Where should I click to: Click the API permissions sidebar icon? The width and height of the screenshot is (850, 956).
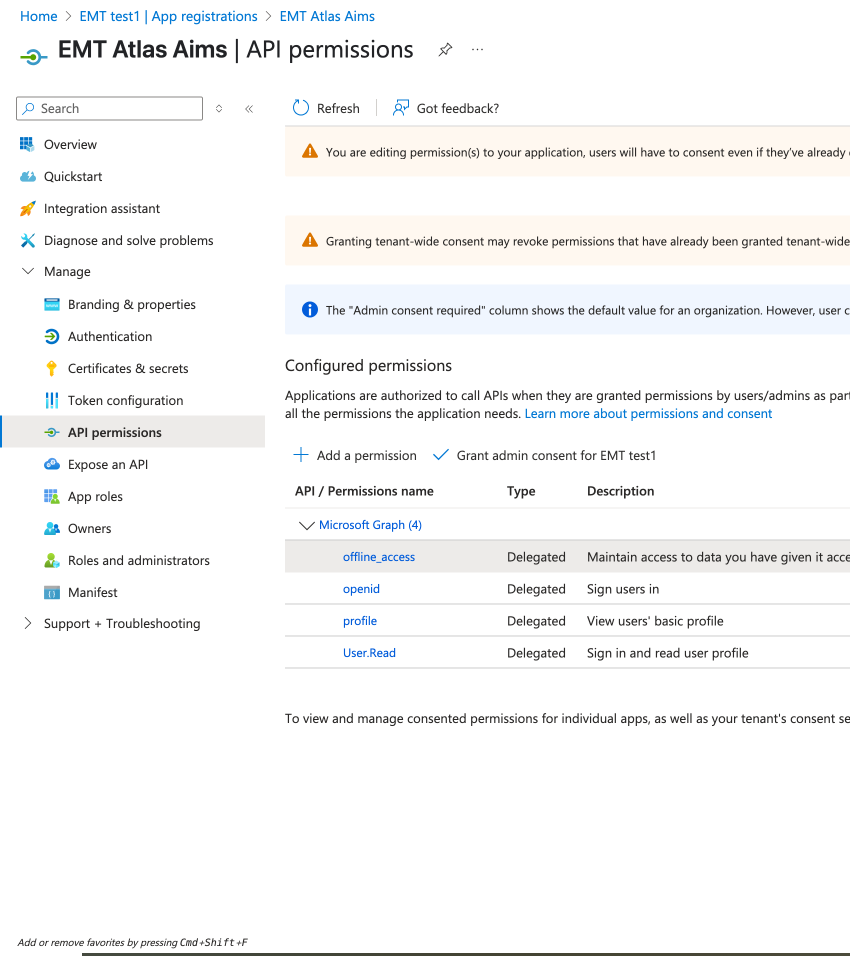52,432
